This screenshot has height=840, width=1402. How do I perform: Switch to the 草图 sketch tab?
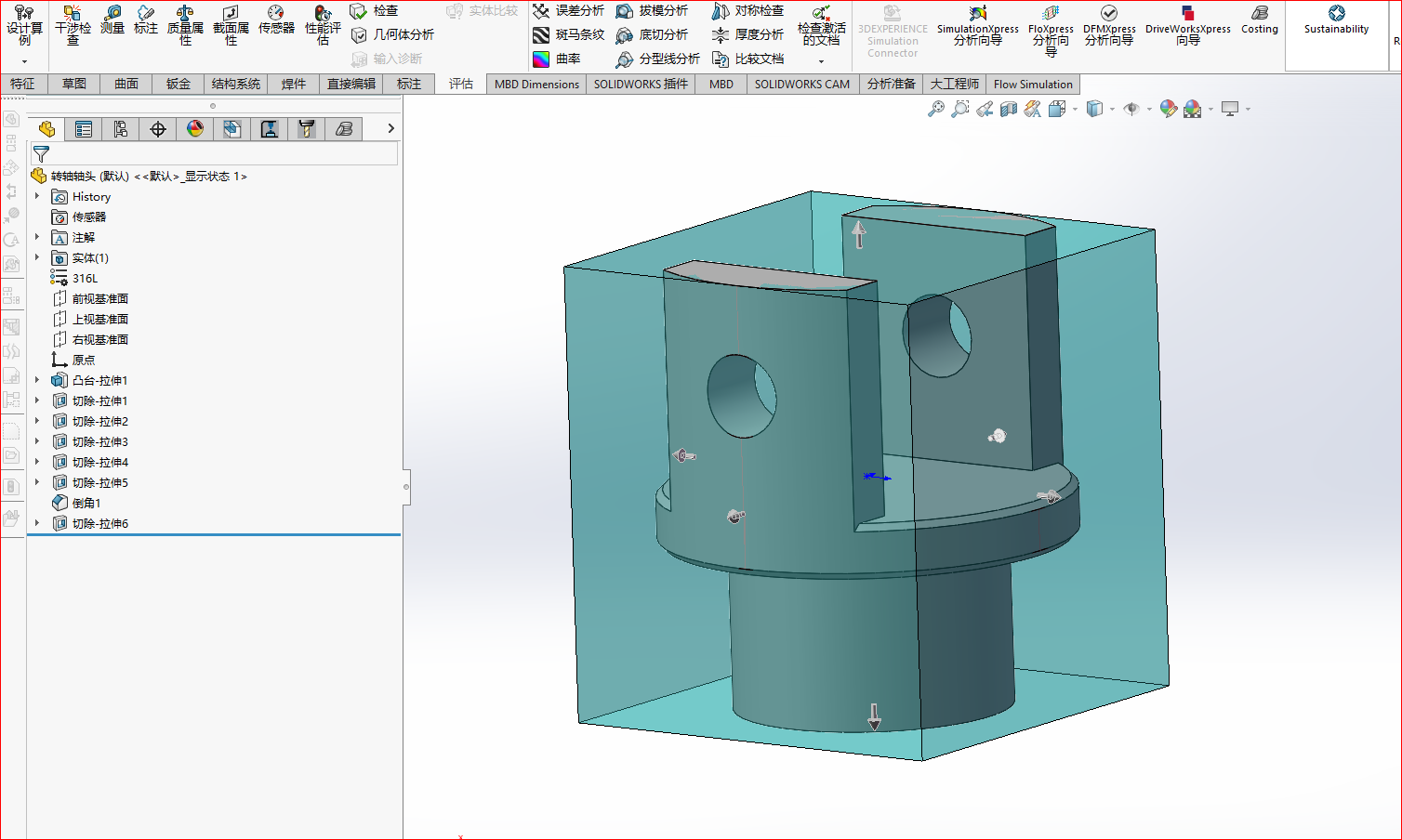pyautogui.click(x=74, y=84)
